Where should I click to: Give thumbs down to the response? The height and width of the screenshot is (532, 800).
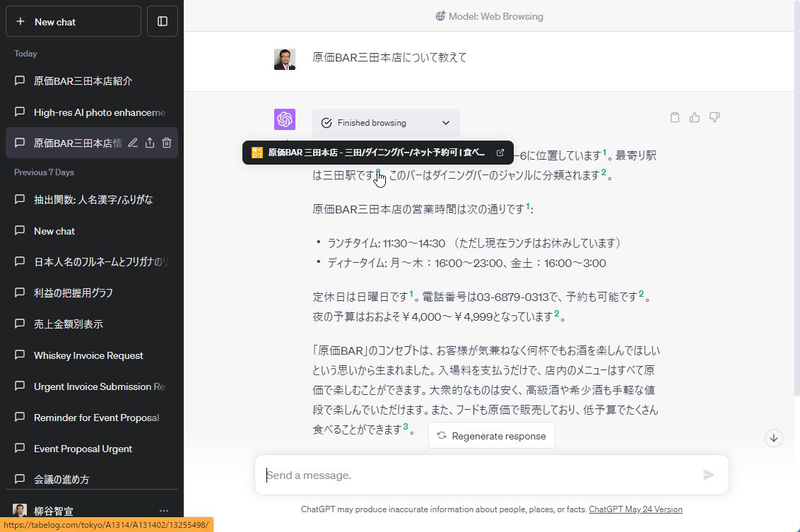(714, 118)
